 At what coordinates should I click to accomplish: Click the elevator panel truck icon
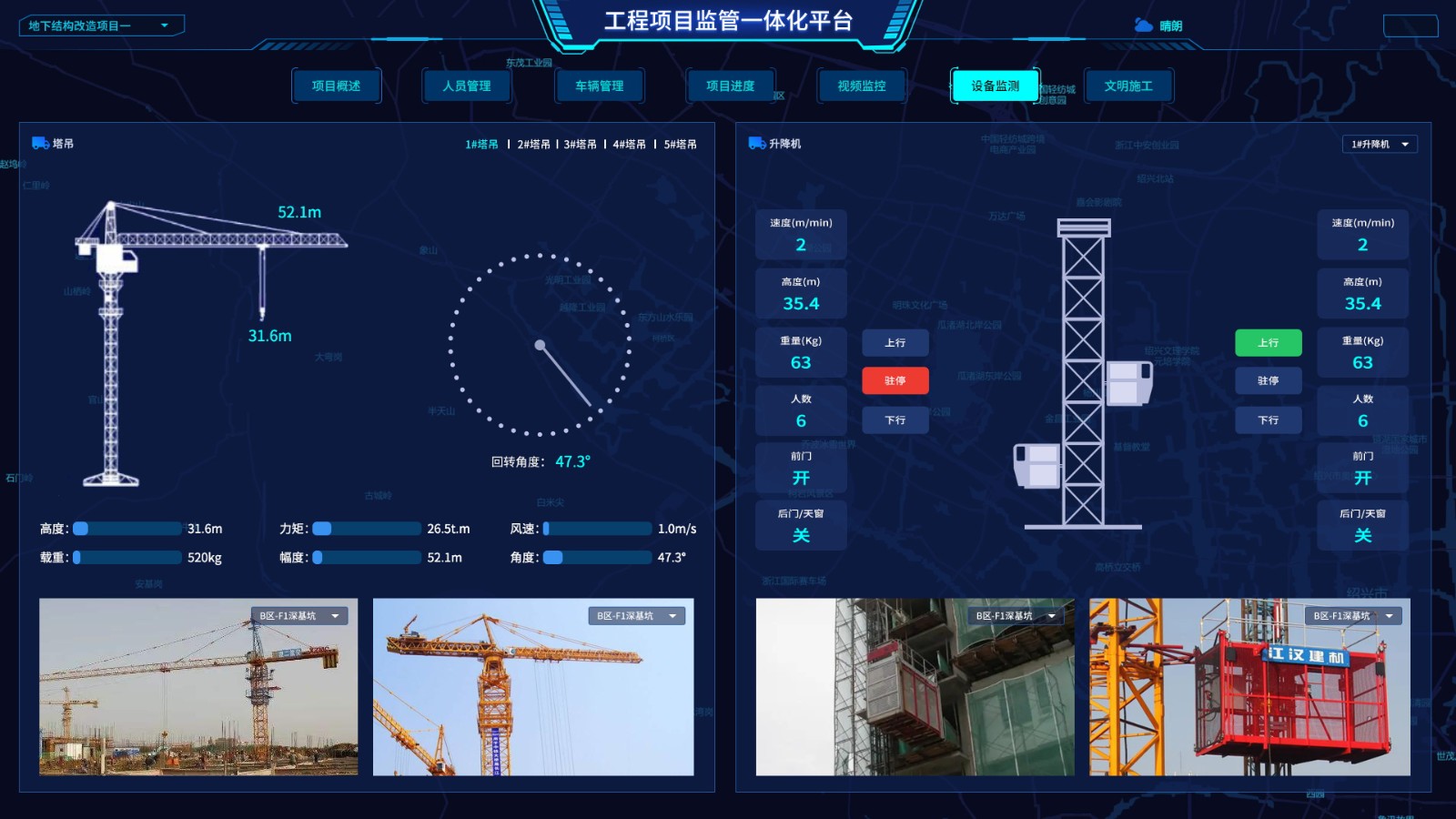click(756, 143)
